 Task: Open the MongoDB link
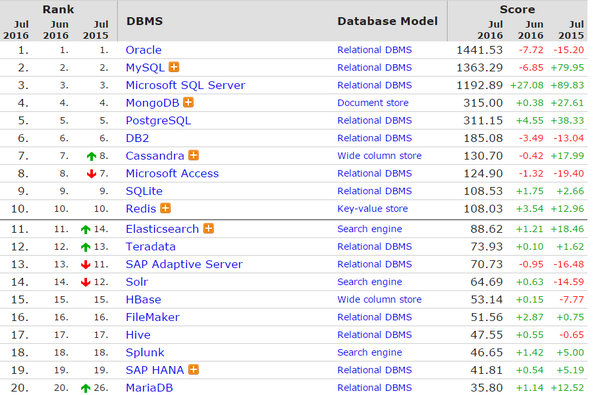click(152, 103)
